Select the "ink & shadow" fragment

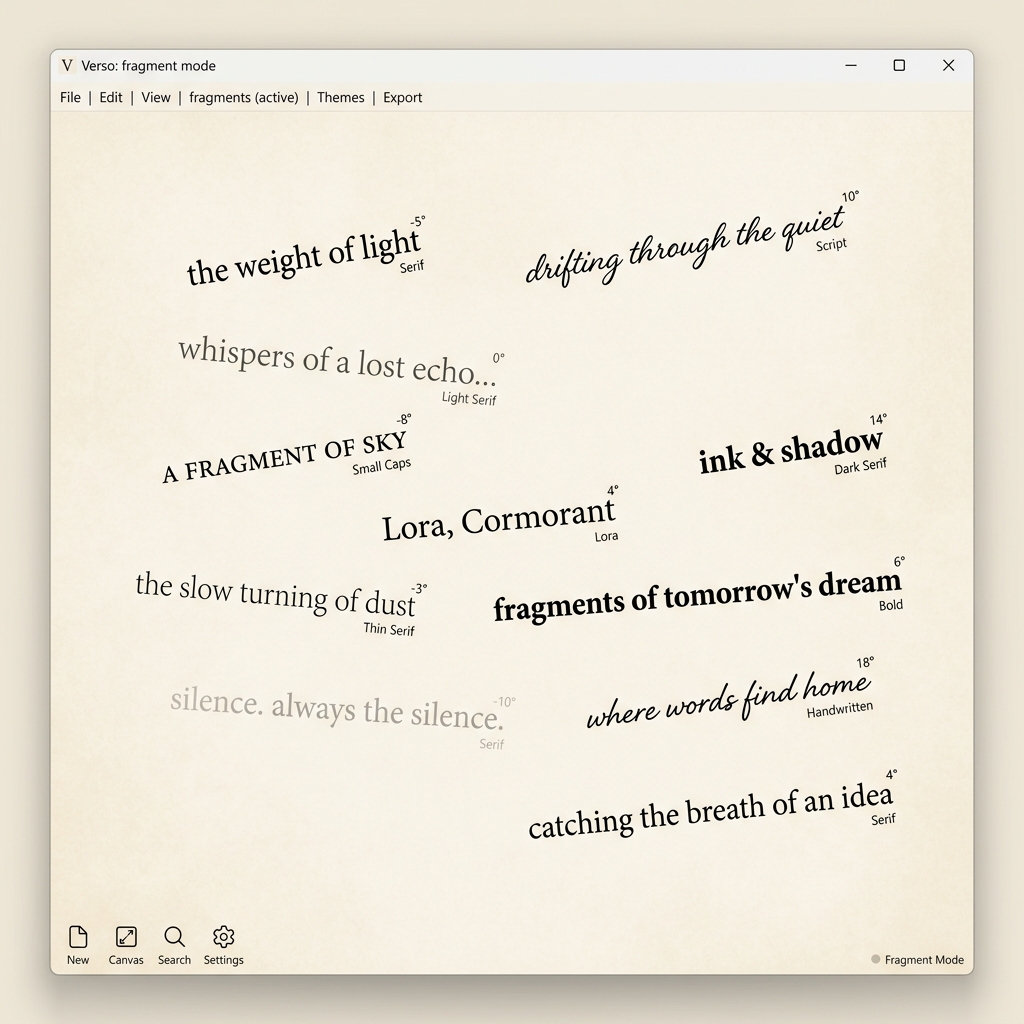click(x=791, y=451)
